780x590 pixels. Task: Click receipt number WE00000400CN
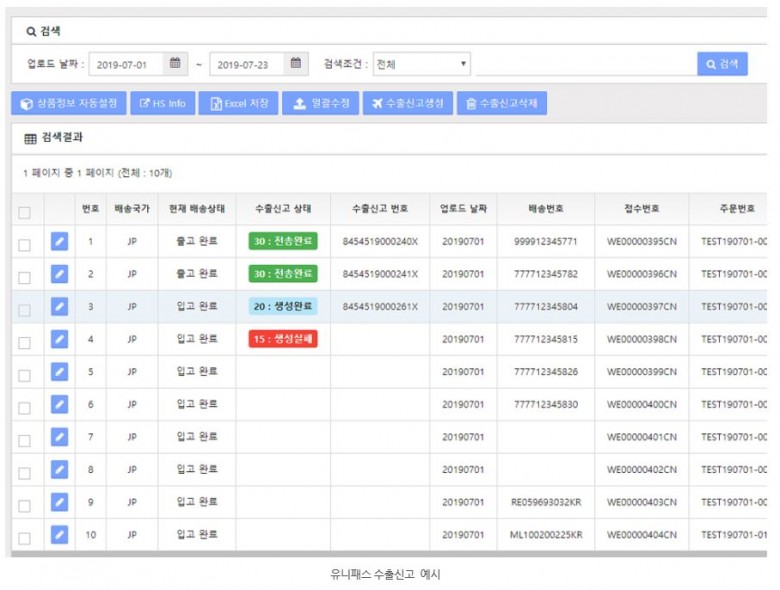[x=642, y=405]
